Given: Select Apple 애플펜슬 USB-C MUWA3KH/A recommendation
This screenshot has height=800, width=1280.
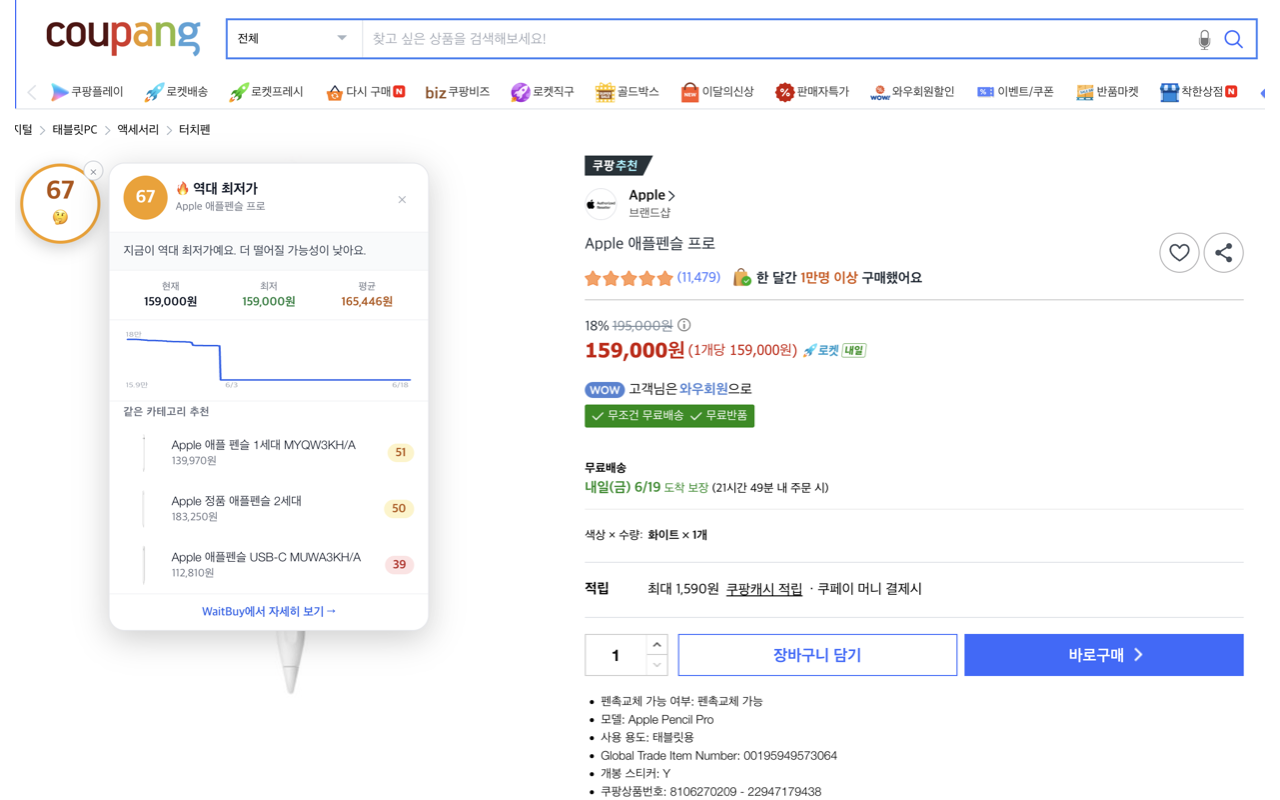Looking at the screenshot, I should [x=268, y=564].
